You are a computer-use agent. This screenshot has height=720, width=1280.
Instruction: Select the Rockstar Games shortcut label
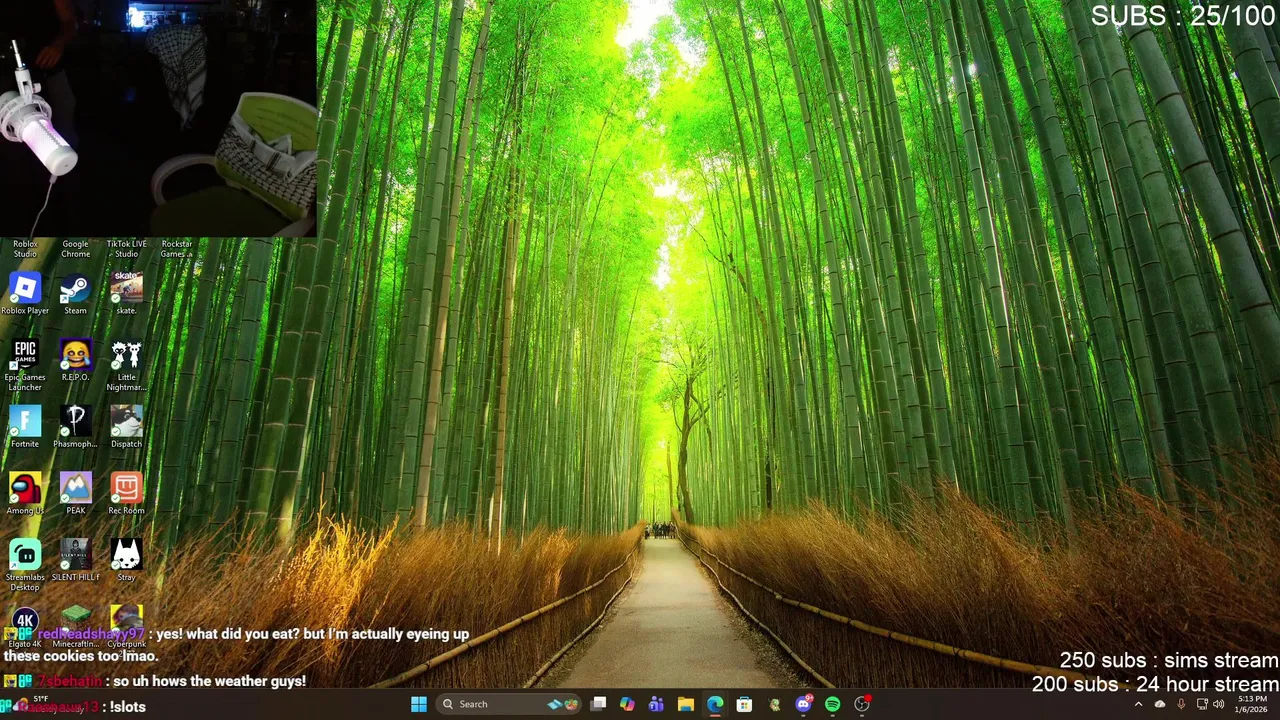[x=177, y=249]
